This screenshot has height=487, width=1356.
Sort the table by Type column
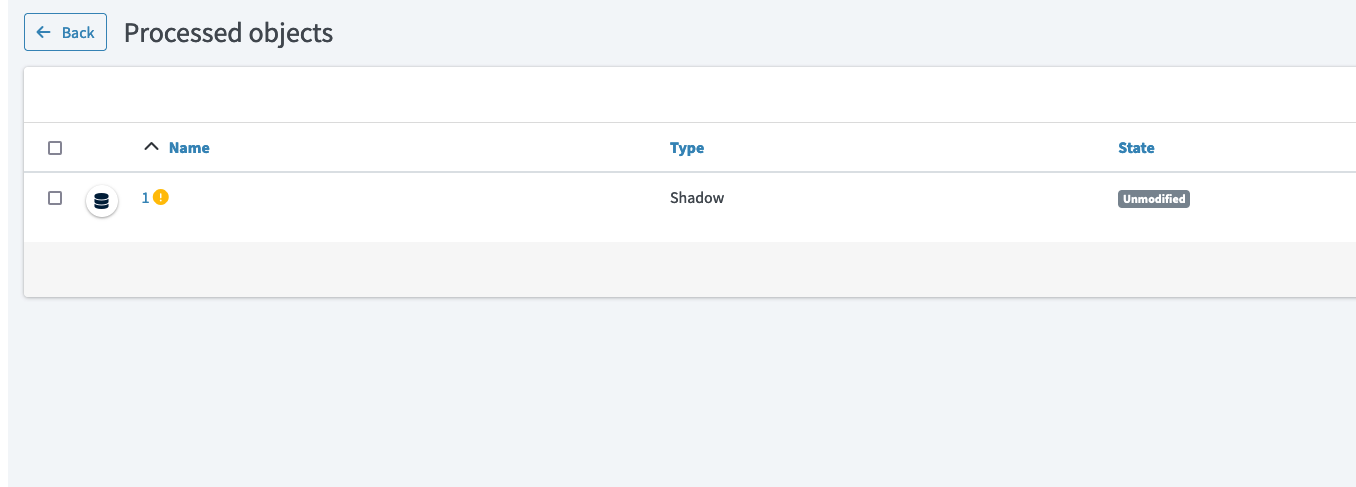(686, 148)
